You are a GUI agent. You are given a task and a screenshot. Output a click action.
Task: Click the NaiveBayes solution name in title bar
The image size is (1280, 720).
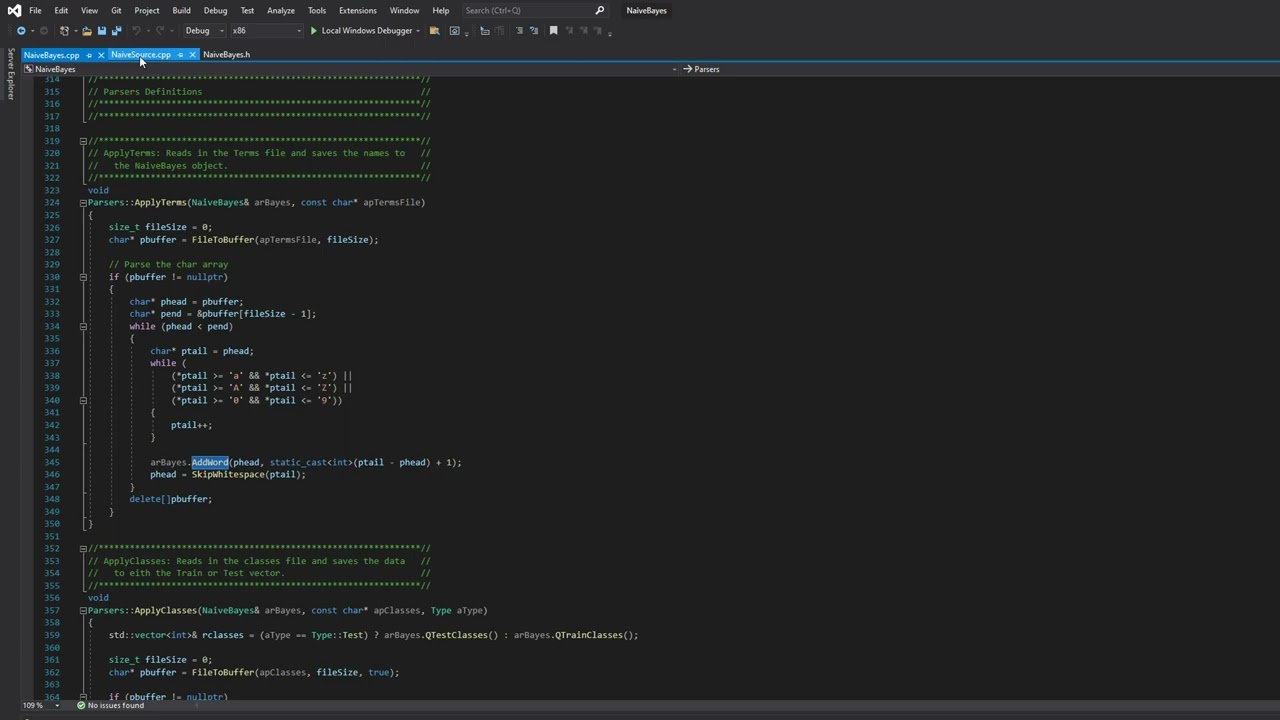646,10
